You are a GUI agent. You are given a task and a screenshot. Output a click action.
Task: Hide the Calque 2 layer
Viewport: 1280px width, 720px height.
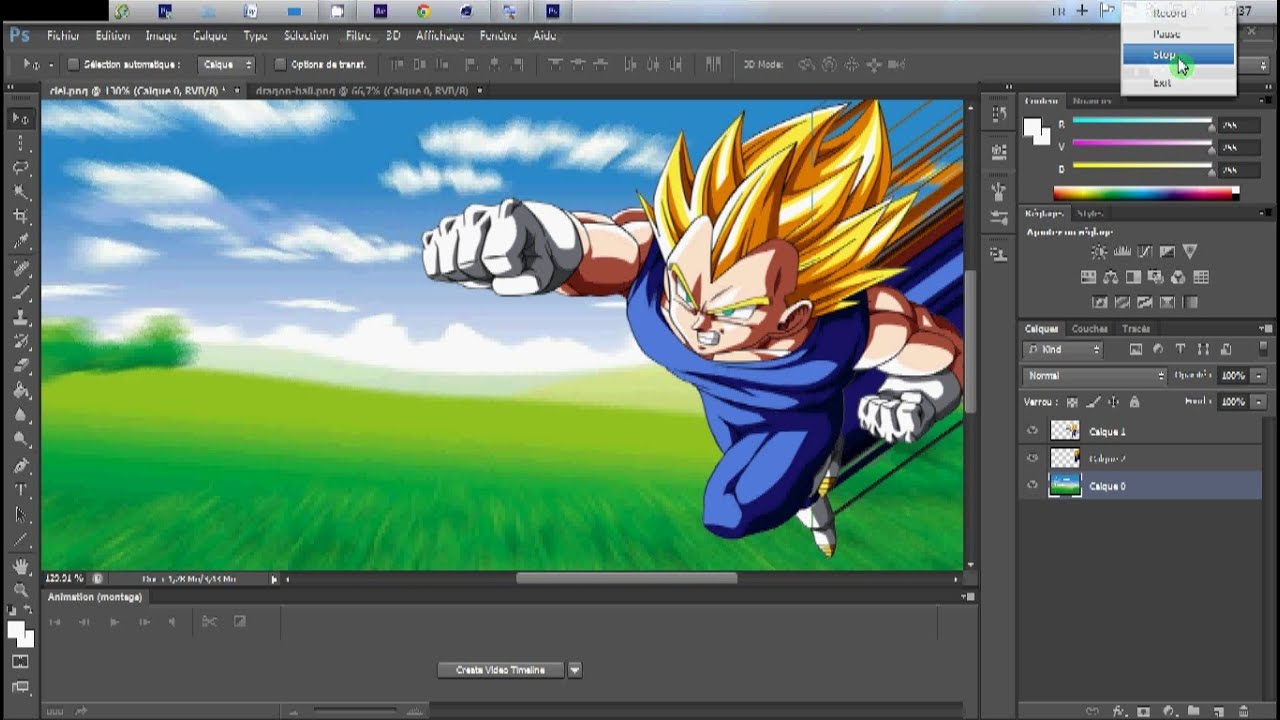[1033, 458]
